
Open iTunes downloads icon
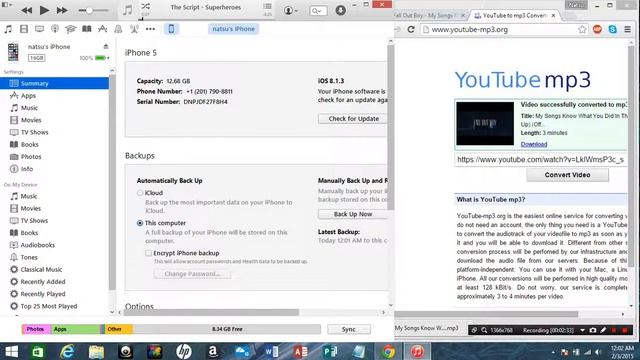340,10
